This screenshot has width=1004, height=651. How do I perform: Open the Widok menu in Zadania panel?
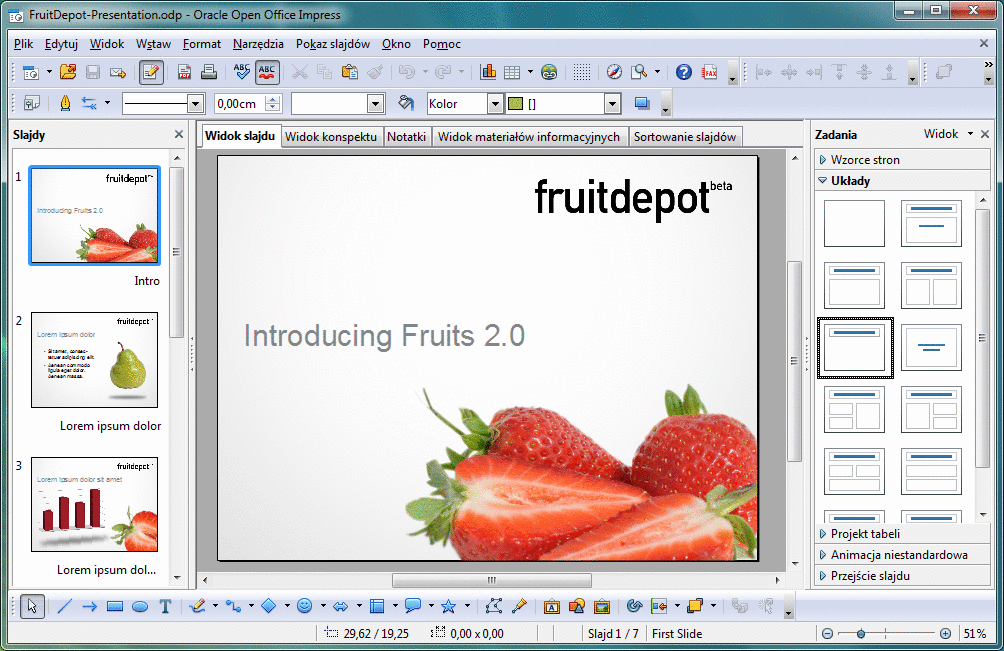948,134
